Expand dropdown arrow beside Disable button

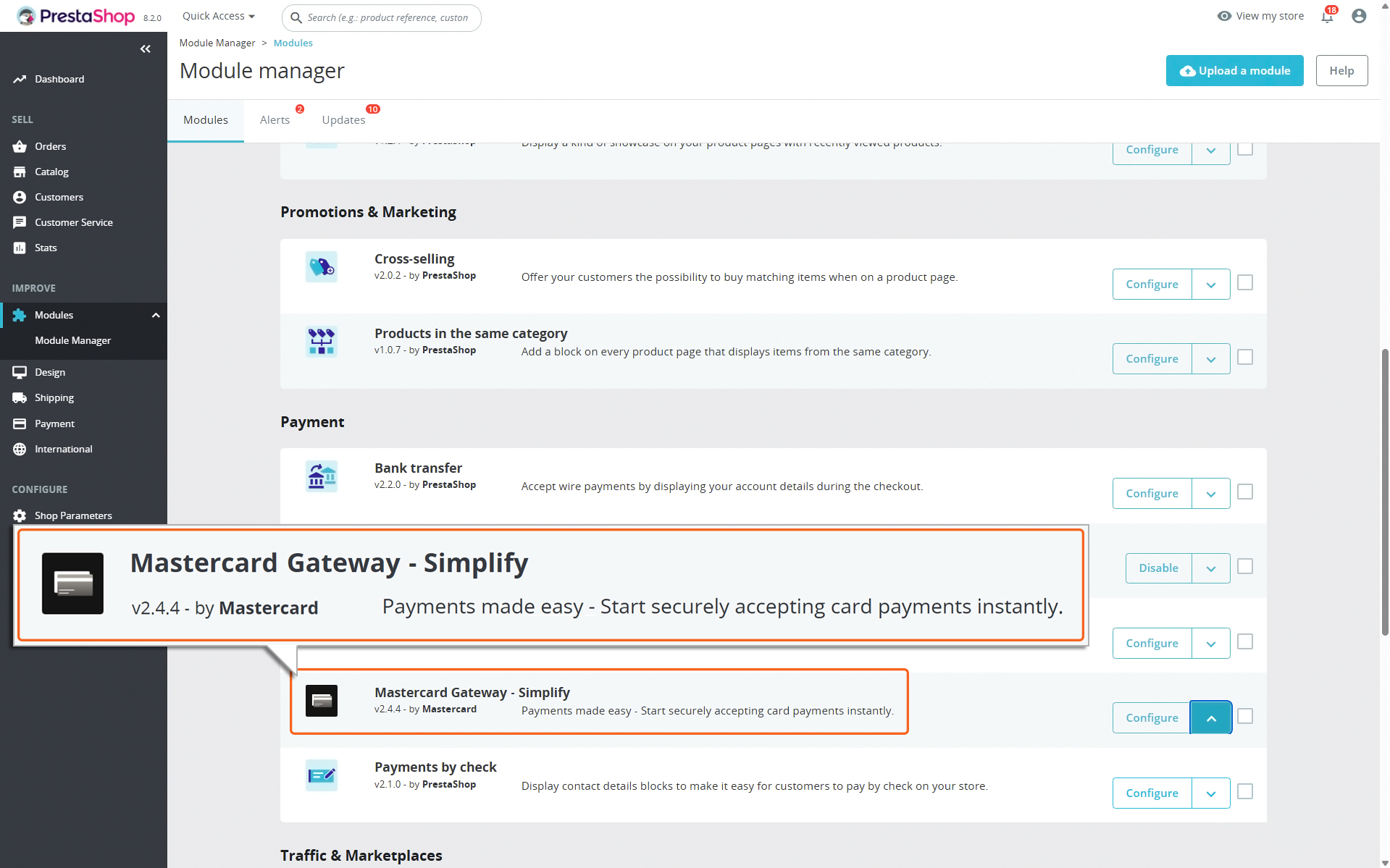[x=1211, y=568]
